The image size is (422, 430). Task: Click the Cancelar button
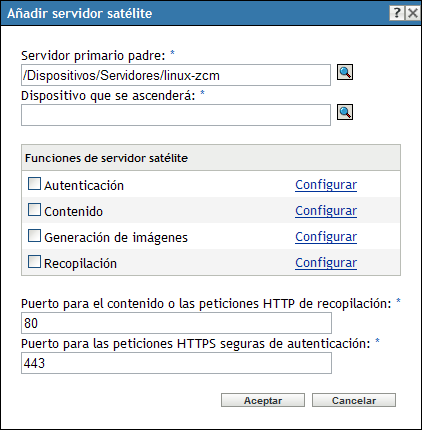[x=354, y=400]
